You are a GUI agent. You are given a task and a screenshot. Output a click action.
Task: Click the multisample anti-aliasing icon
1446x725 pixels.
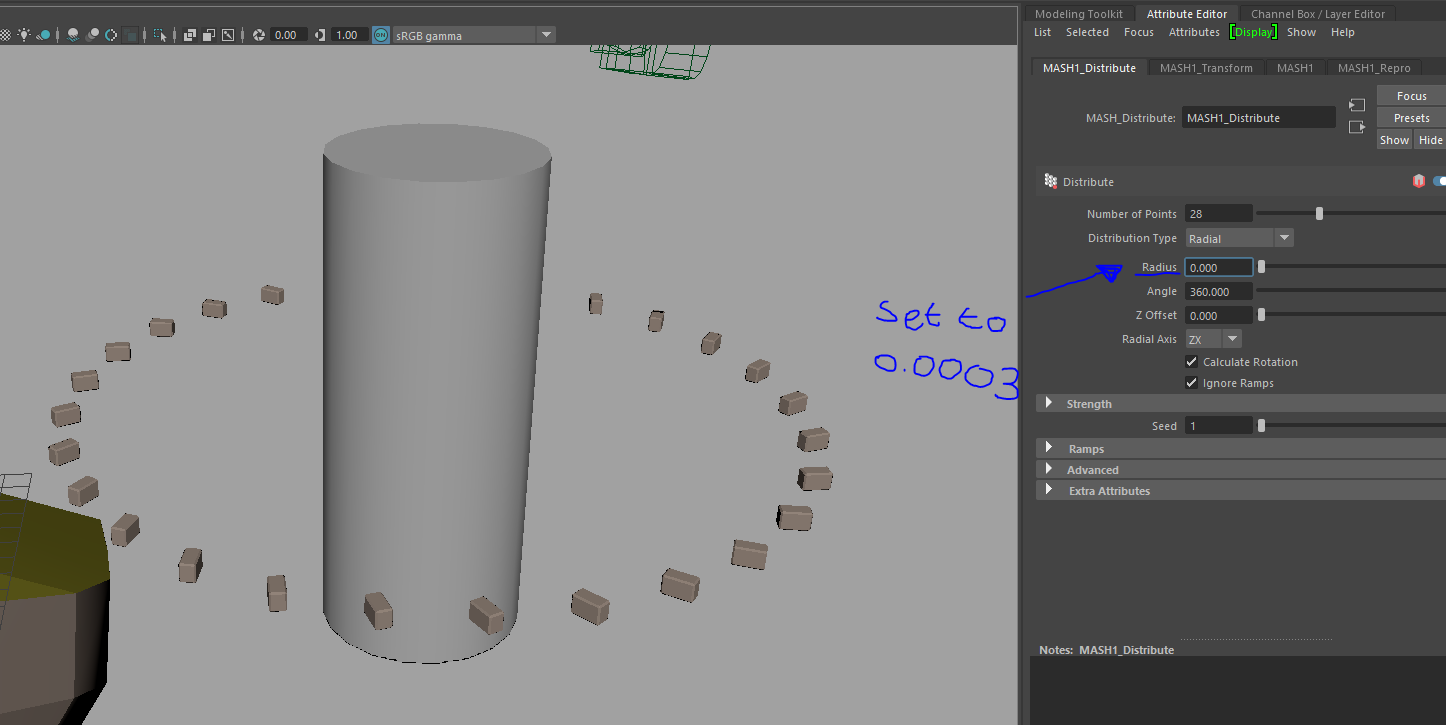[111, 35]
